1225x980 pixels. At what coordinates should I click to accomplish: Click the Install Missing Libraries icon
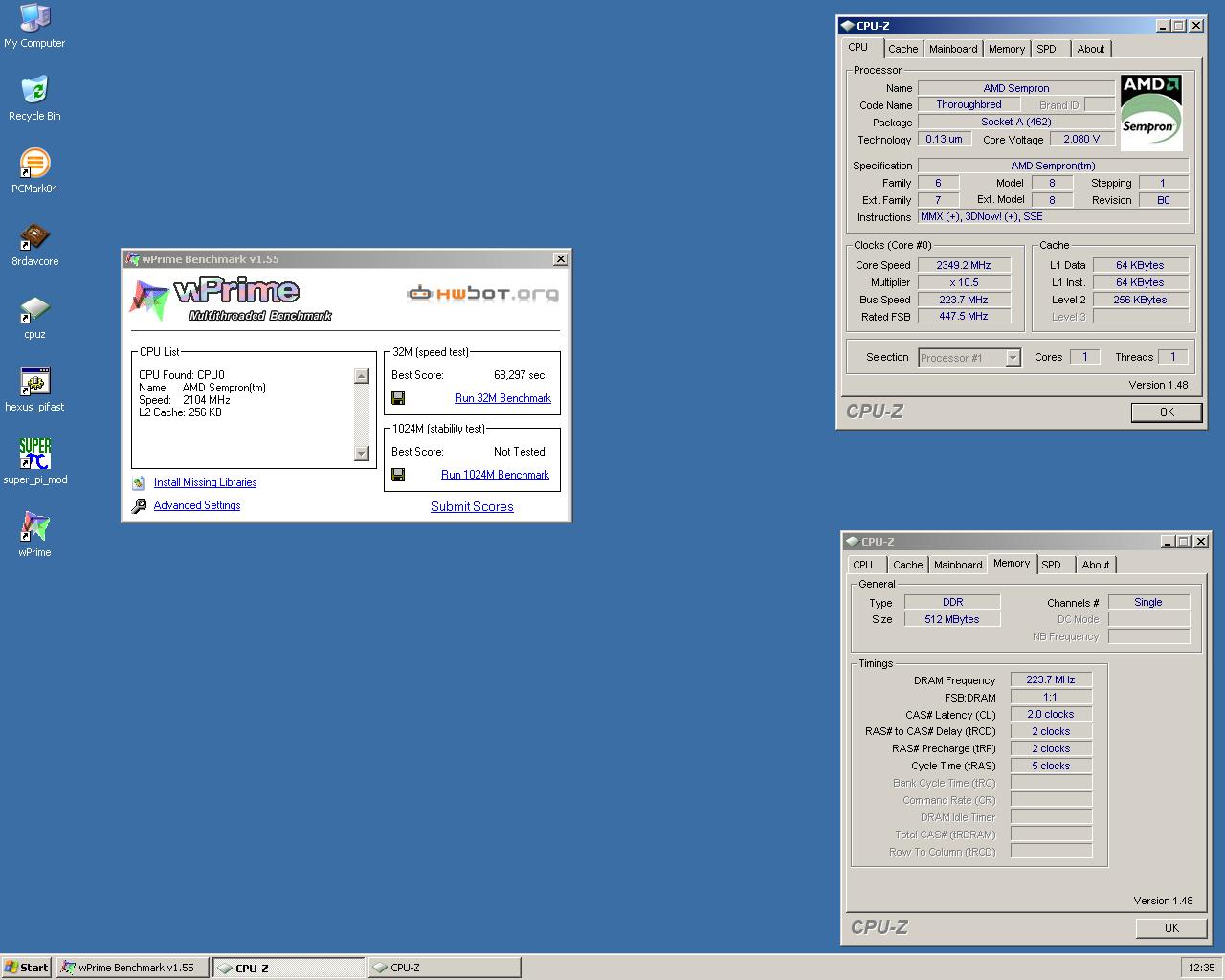(x=139, y=483)
